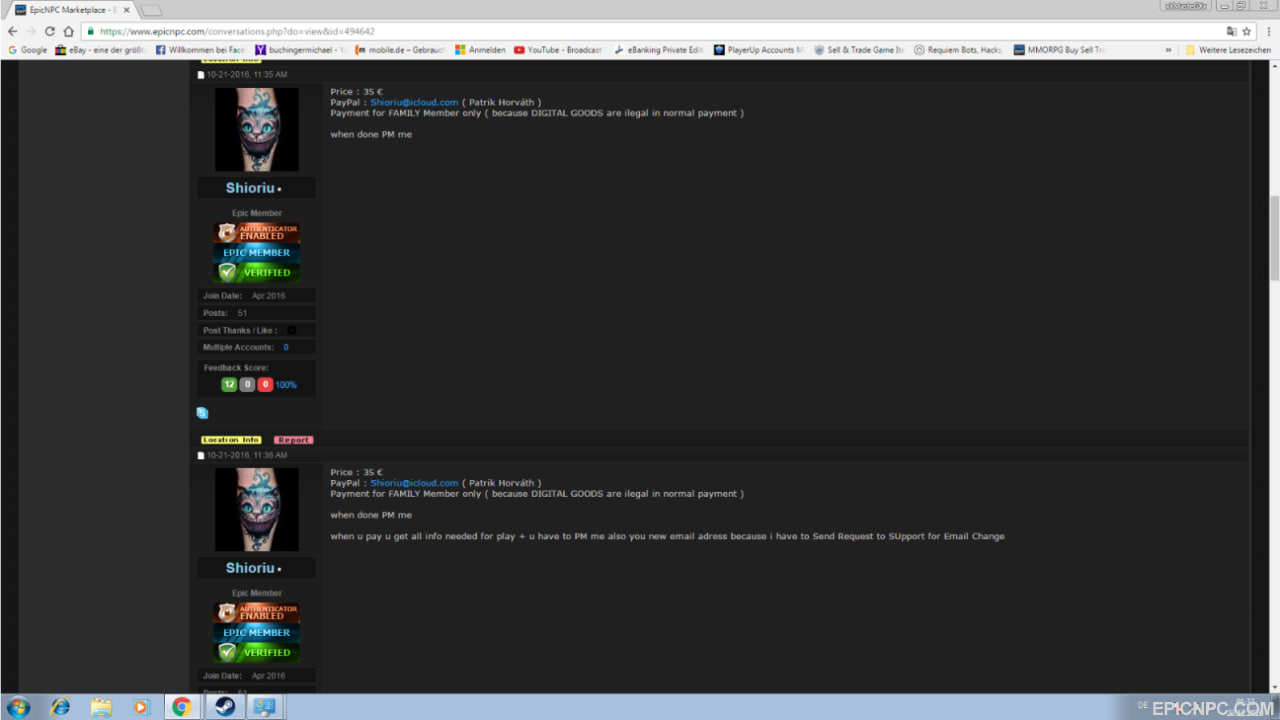This screenshot has height=720, width=1280.
Task: Open a new browser tab
Action: point(151,10)
